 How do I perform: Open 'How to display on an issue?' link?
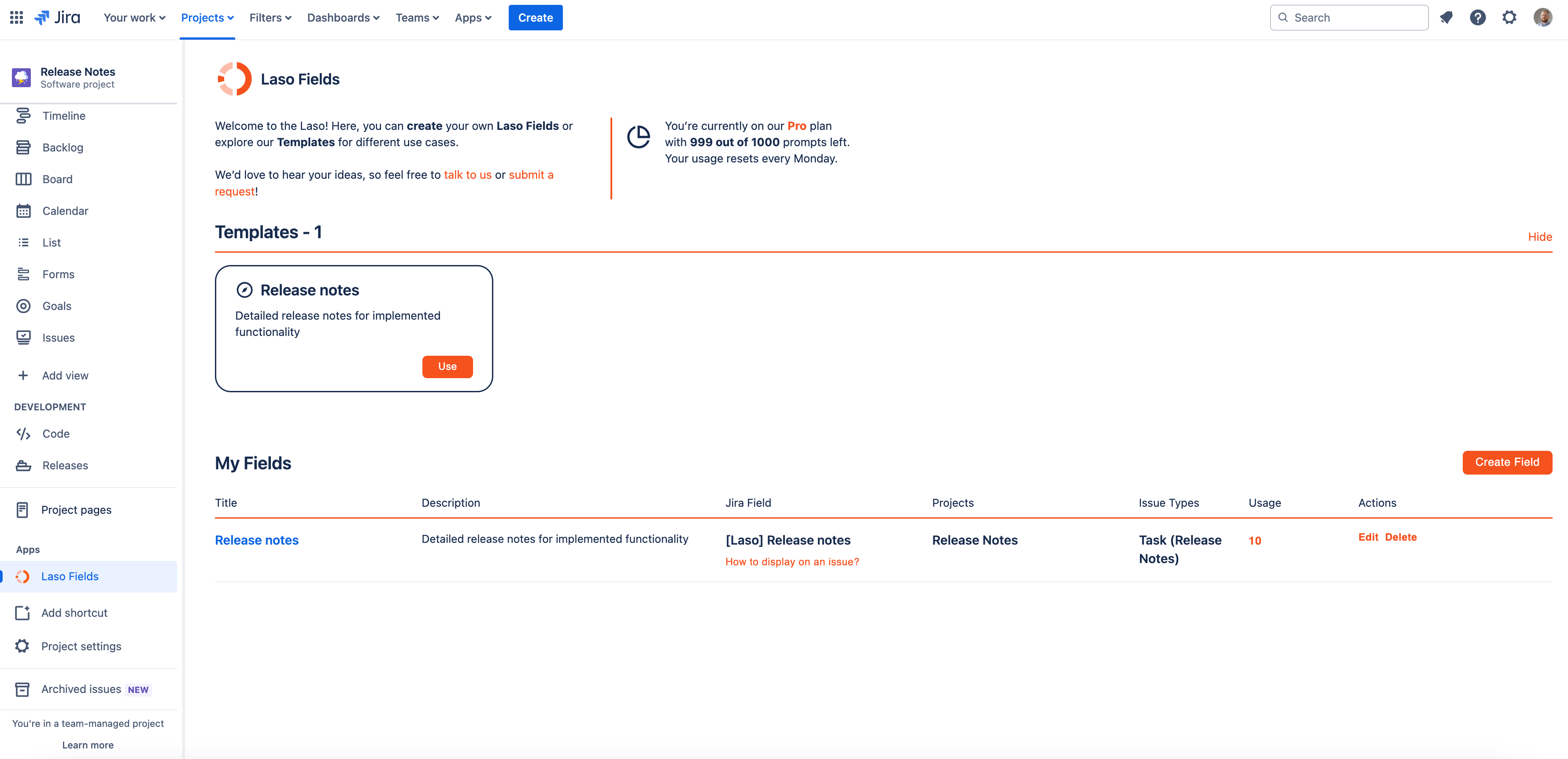point(792,561)
